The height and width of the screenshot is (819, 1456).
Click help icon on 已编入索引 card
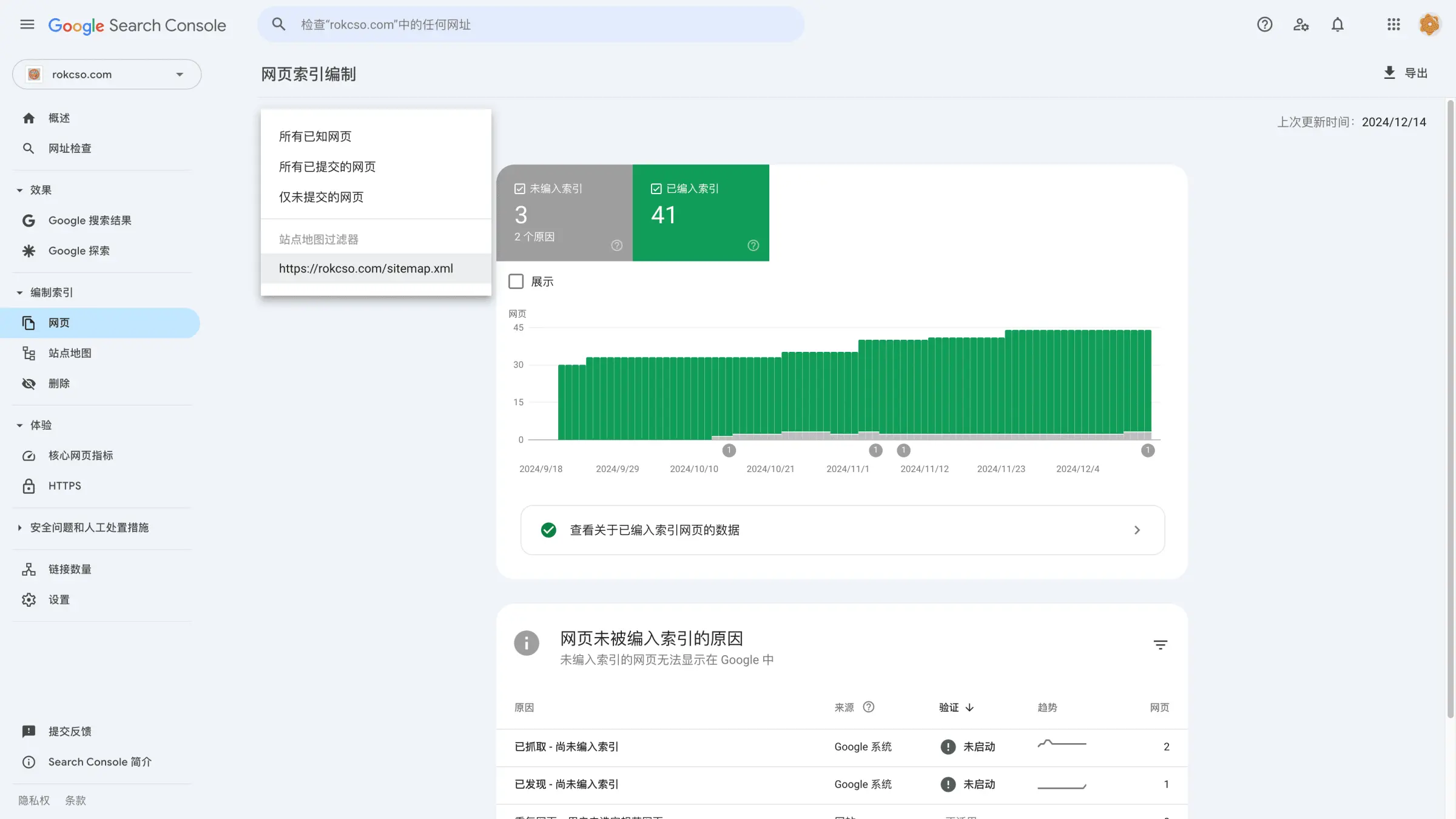coord(753,246)
